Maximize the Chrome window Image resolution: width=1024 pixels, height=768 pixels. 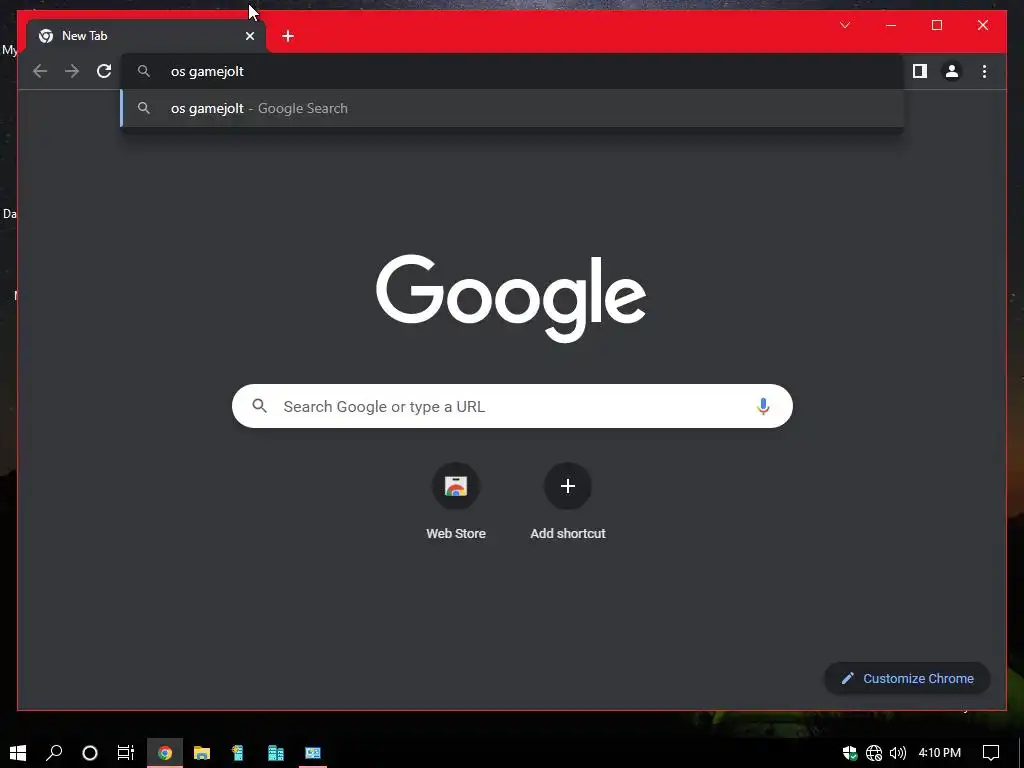click(x=936, y=25)
